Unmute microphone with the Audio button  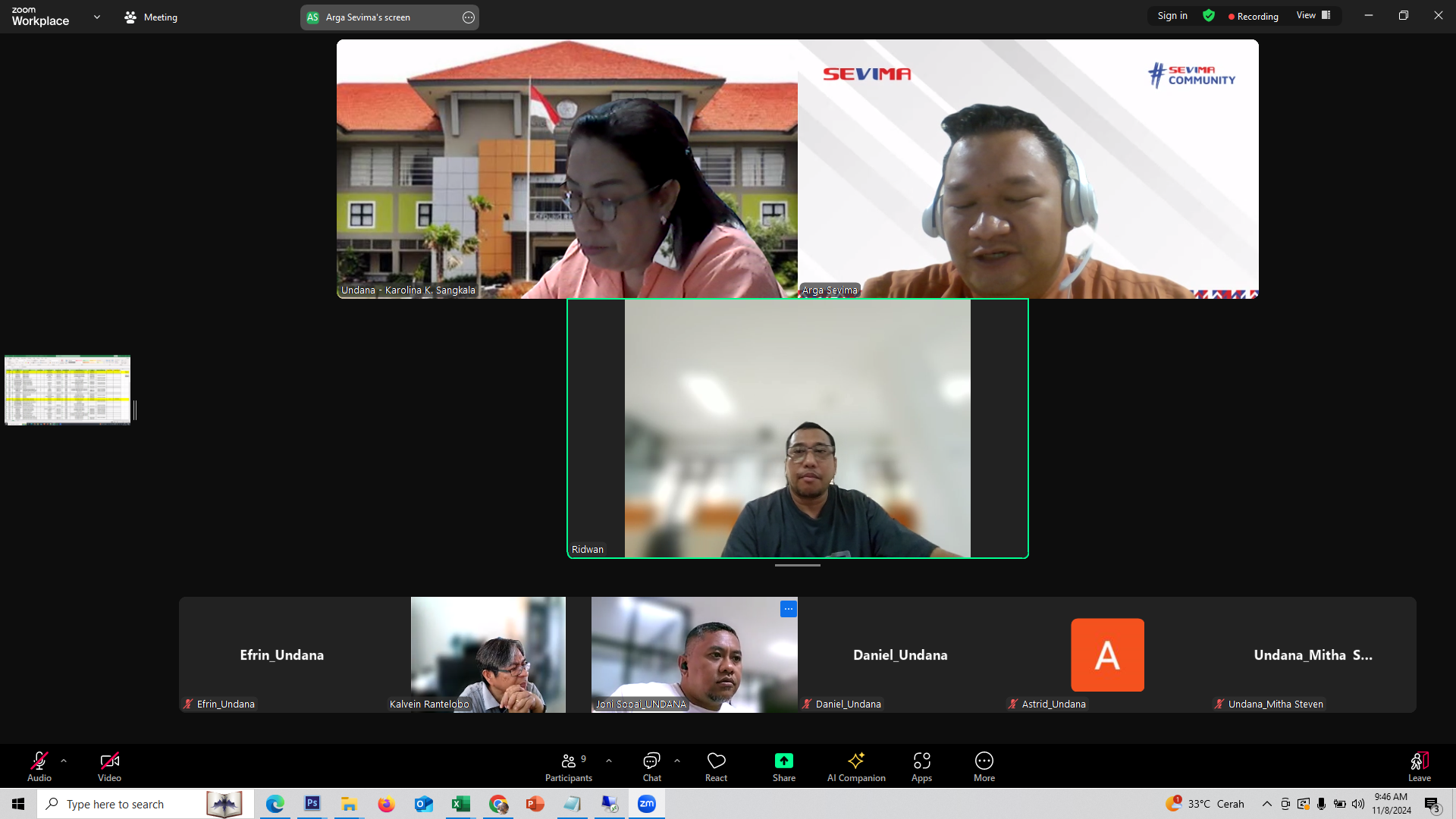click(39, 766)
